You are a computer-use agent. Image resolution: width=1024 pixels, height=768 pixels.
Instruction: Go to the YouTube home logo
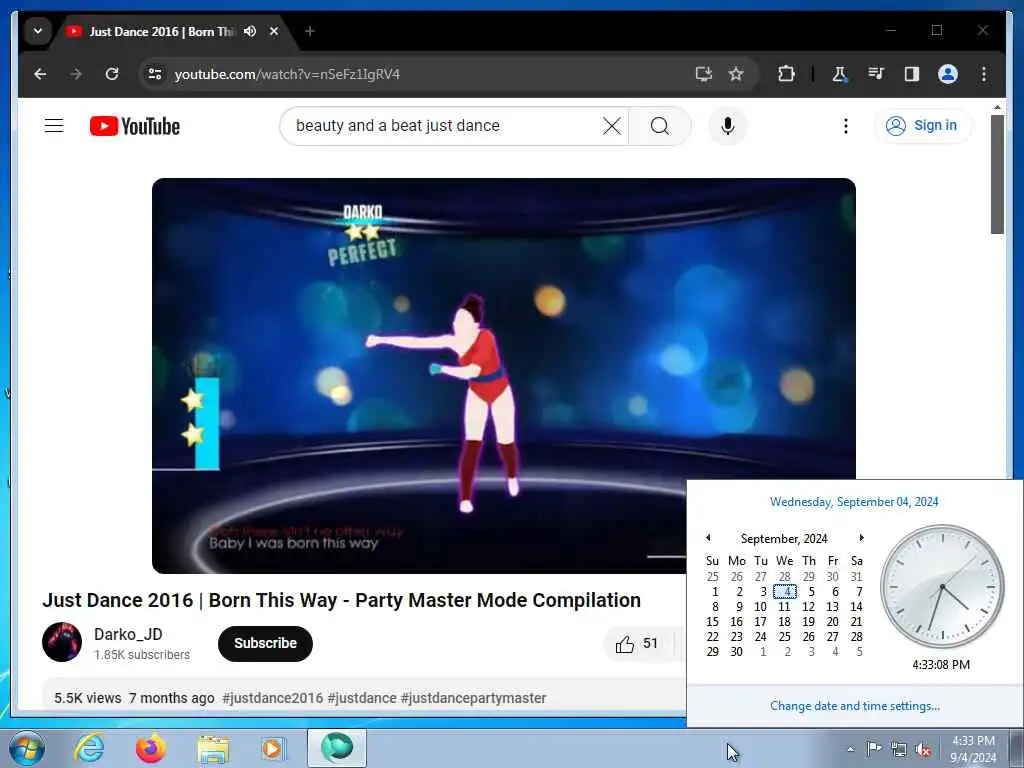coord(135,126)
